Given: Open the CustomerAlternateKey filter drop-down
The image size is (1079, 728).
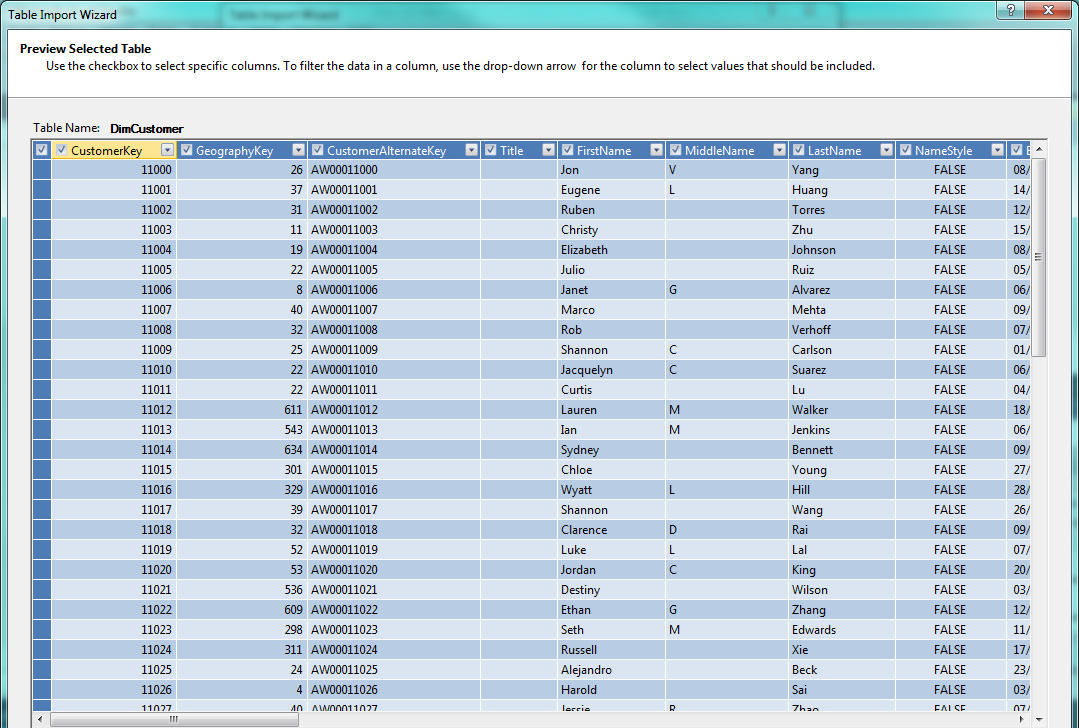Looking at the screenshot, I should click(x=471, y=150).
